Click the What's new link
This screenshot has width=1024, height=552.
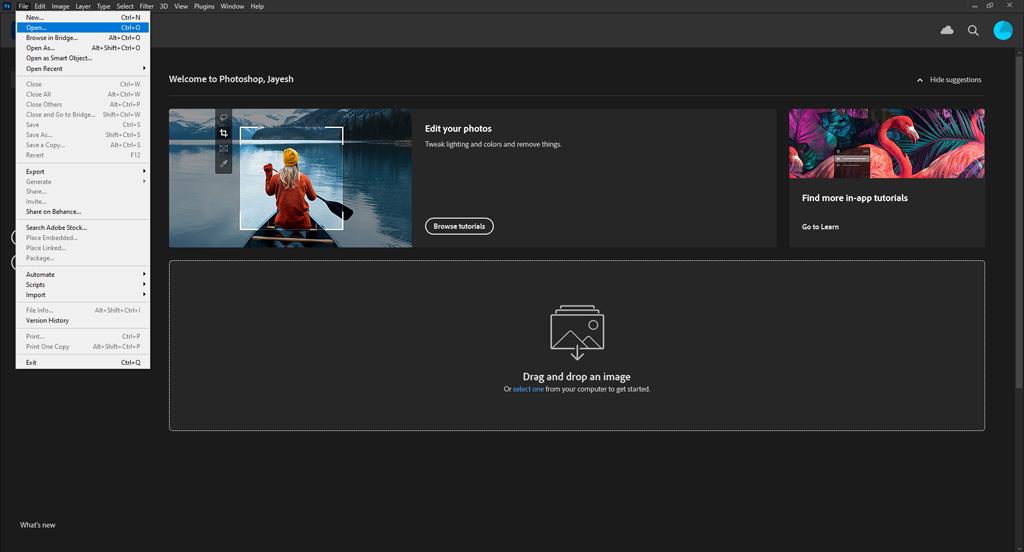(38, 525)
